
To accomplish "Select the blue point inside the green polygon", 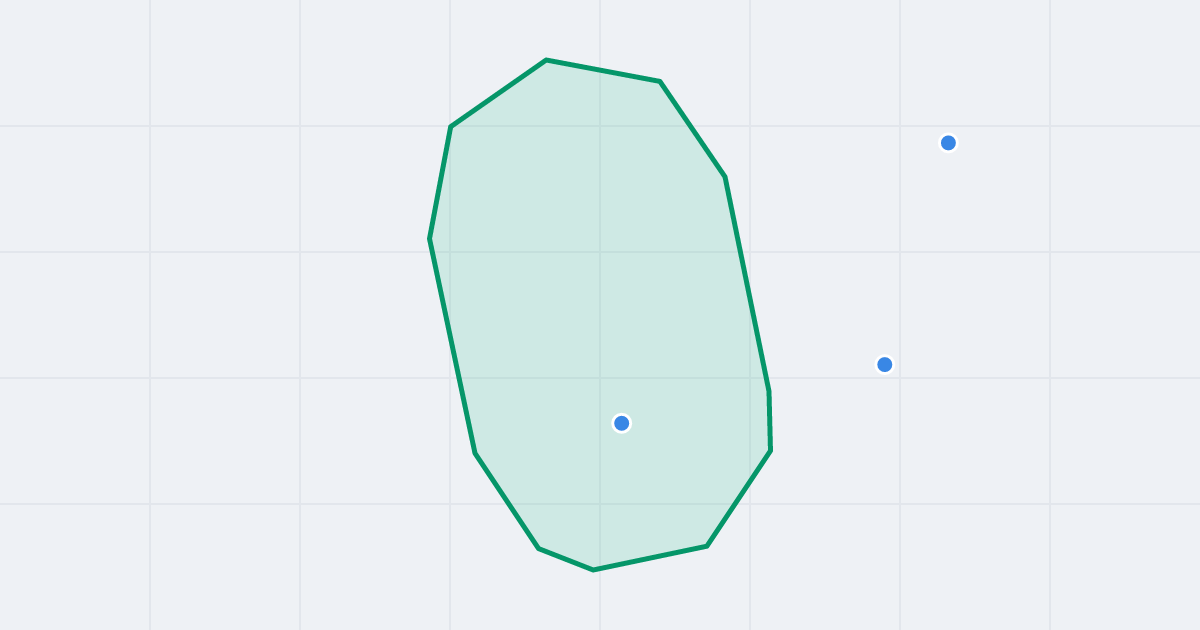I will tap(621, 423).
